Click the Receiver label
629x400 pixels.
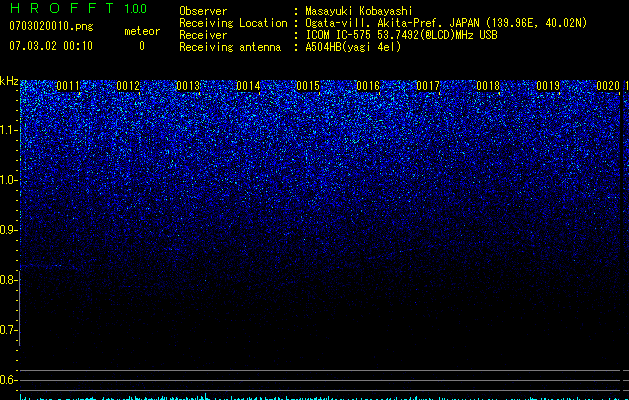(203, 35)
